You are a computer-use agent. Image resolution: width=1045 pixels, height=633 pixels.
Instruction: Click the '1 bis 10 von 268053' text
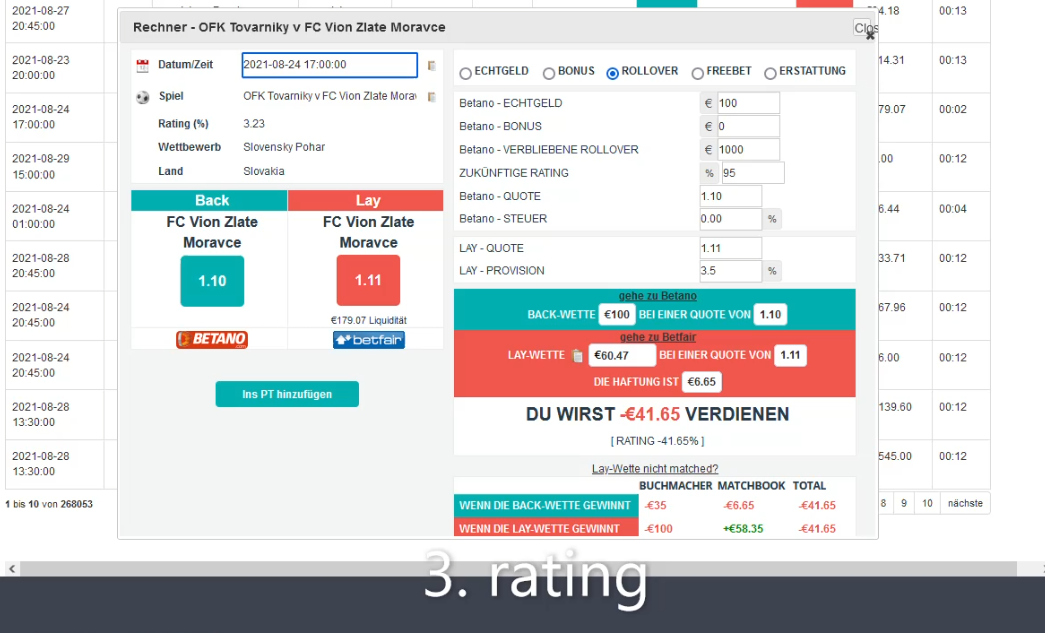(x=49, y=504)
